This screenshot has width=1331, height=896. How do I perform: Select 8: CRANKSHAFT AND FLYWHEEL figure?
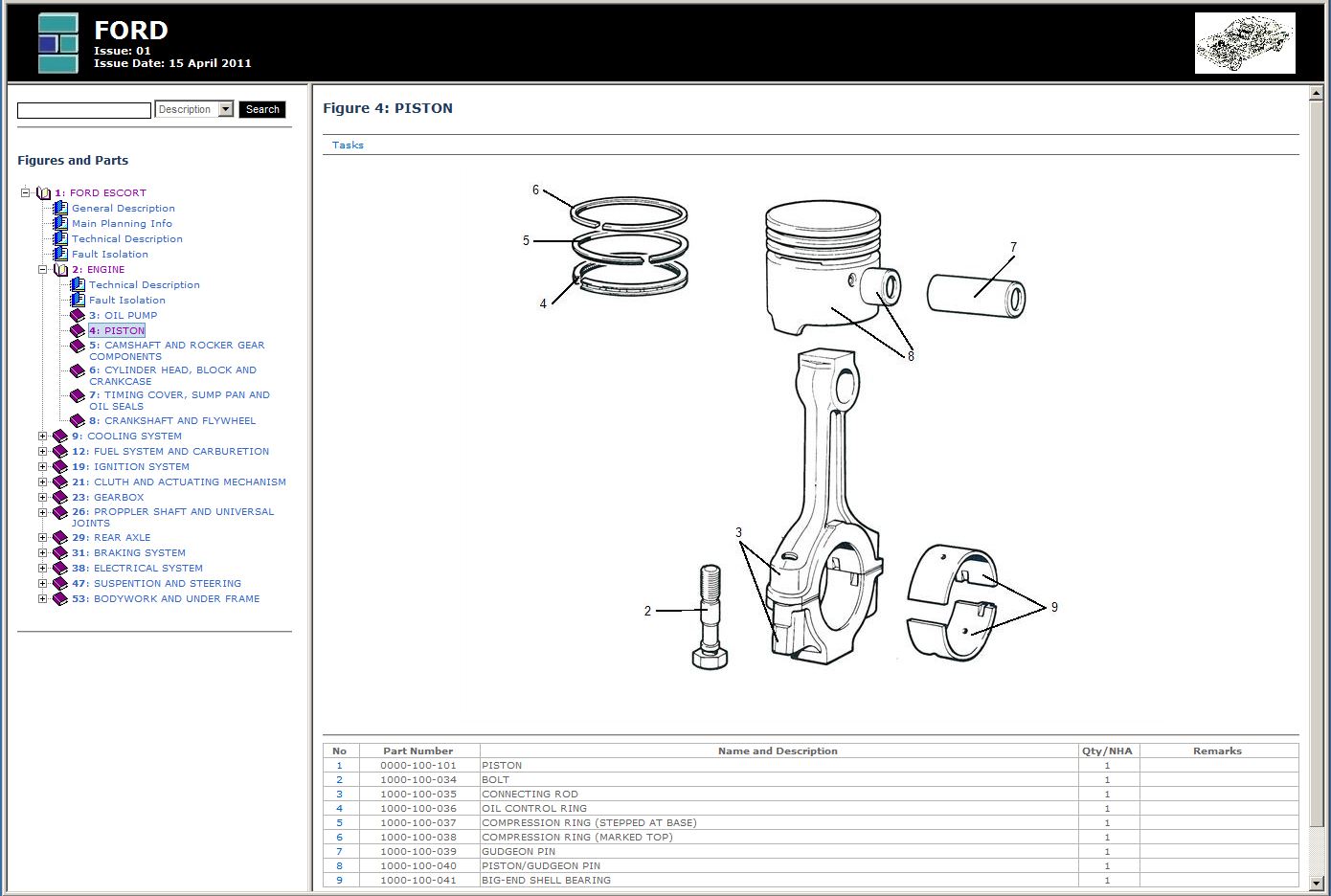click(x=172, y=420)
